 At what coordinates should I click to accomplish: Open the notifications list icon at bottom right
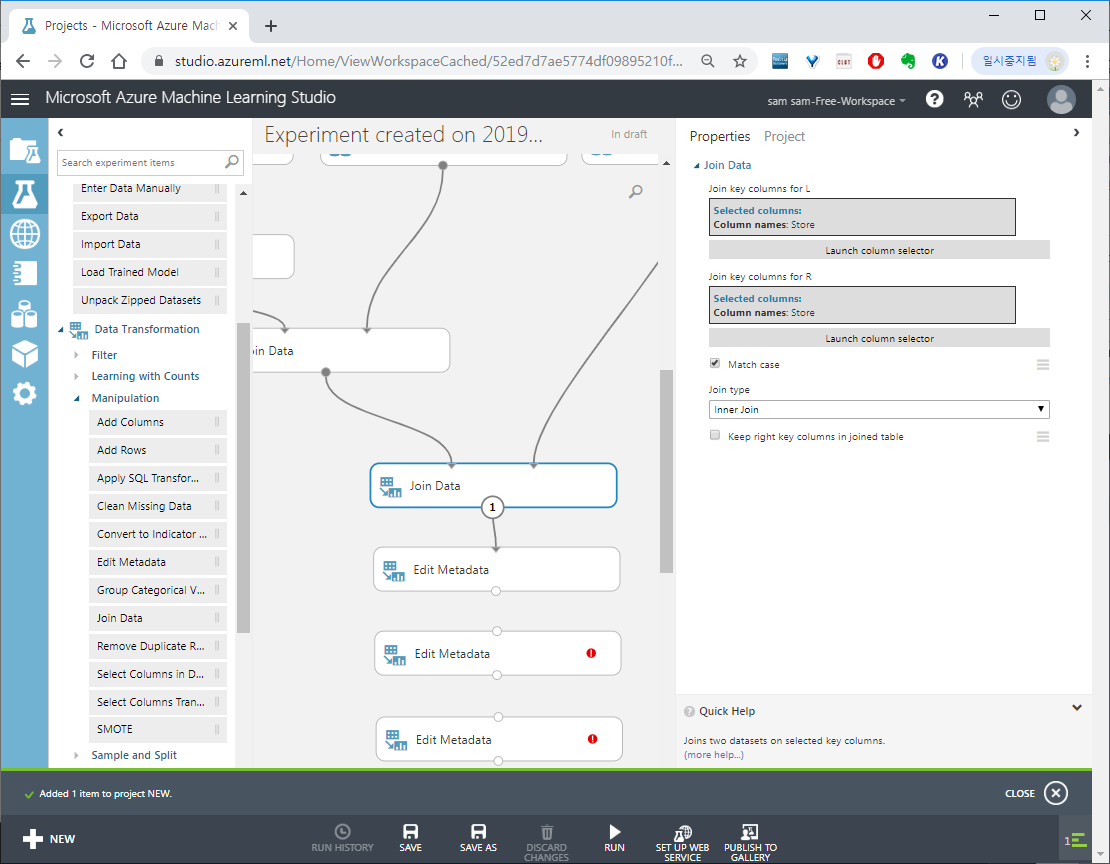[x=1075, y=840]
